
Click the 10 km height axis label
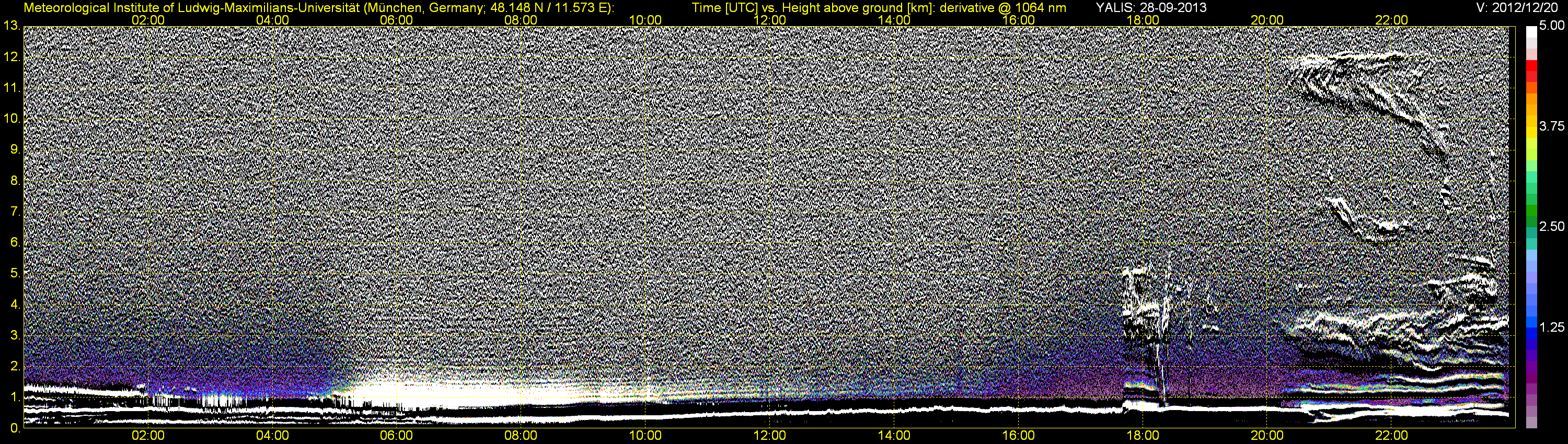tap(11, 119)
